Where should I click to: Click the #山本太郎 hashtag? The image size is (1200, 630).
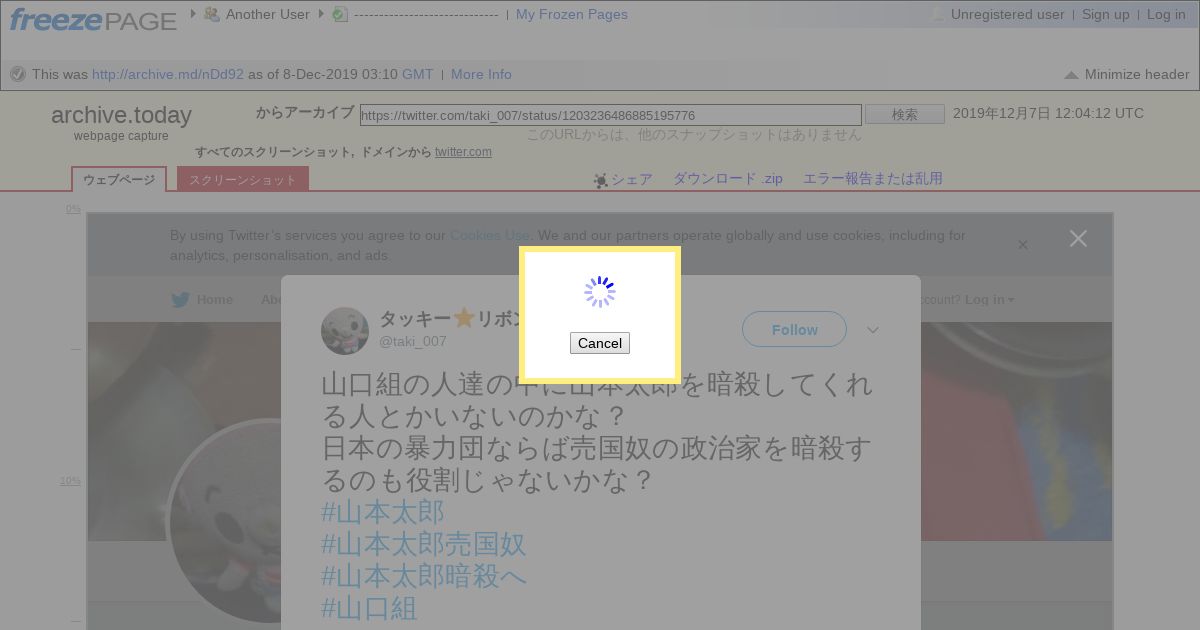[383, 513]
